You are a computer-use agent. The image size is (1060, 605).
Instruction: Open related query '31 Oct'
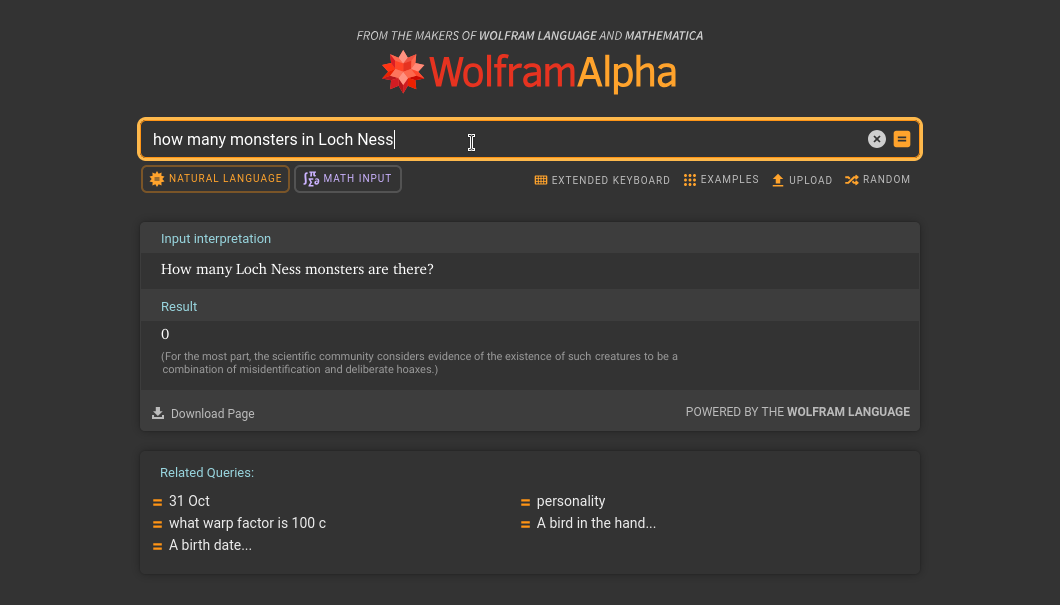[x=189, y=501]
